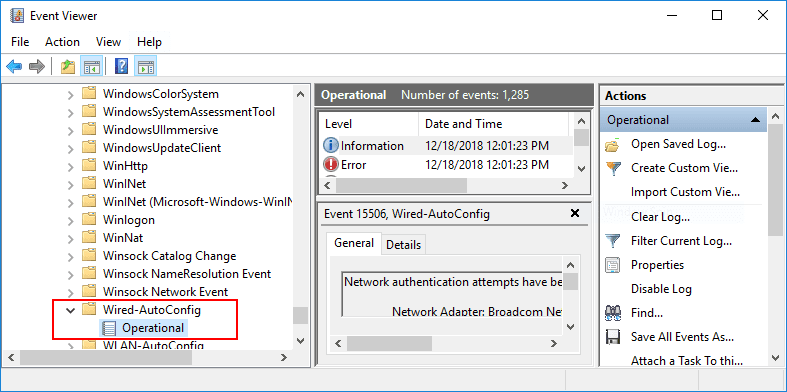Click the Properties action text
This screenshot has height=392, width=787.
click(x=657, y=265)
